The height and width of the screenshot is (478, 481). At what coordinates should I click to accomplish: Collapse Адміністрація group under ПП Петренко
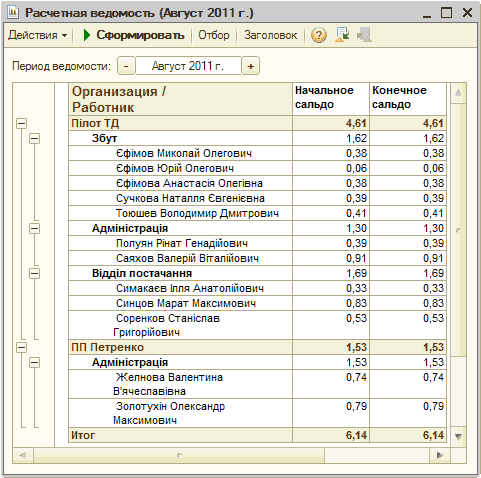[34, 363]
